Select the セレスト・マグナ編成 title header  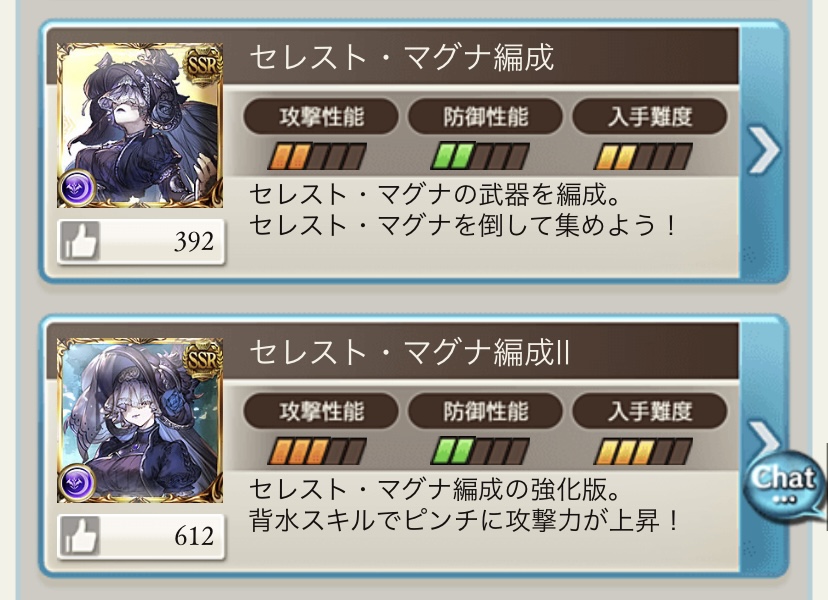pos(401,57)
